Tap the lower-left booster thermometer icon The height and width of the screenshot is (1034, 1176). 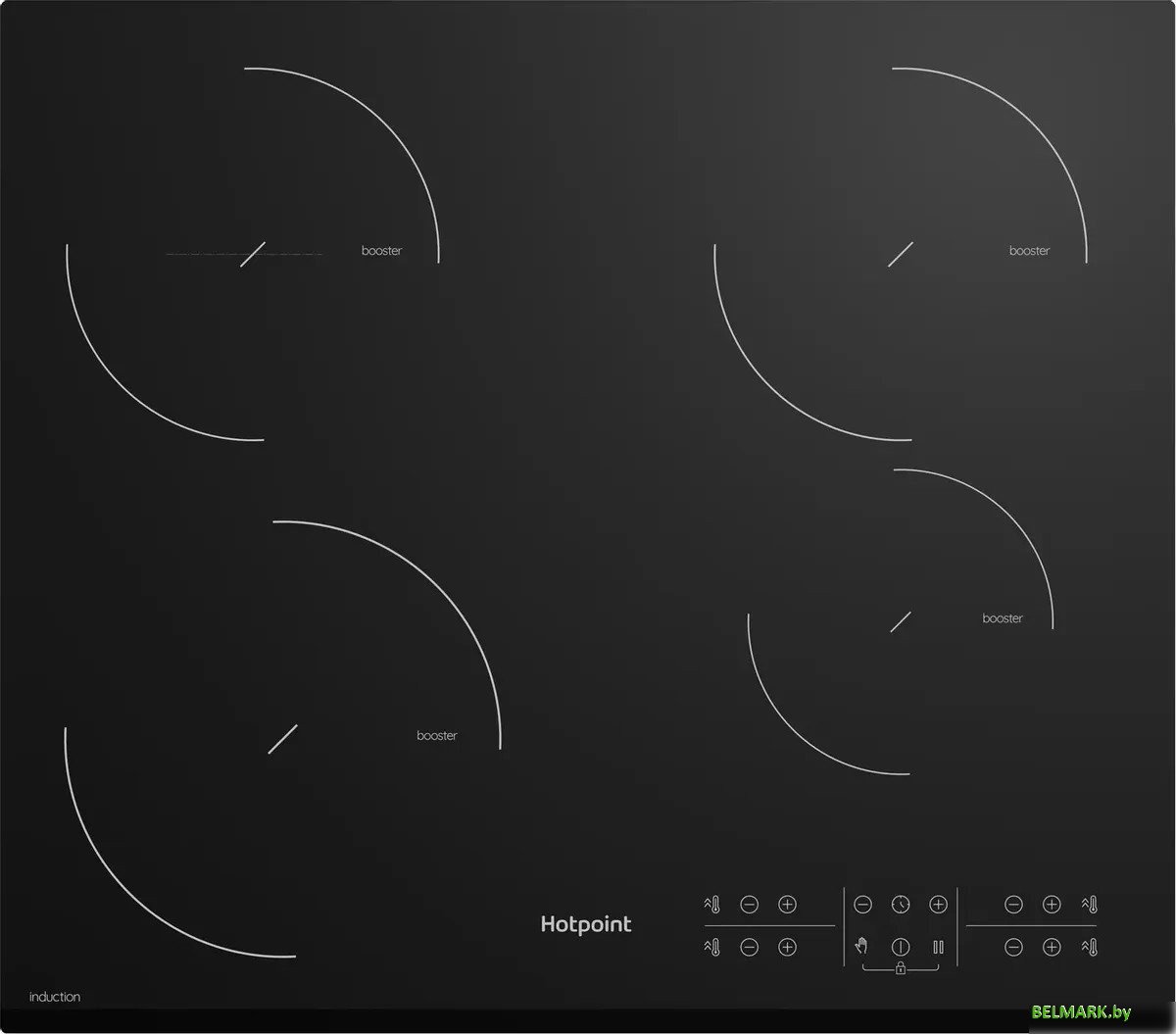[x=711, y=947]
